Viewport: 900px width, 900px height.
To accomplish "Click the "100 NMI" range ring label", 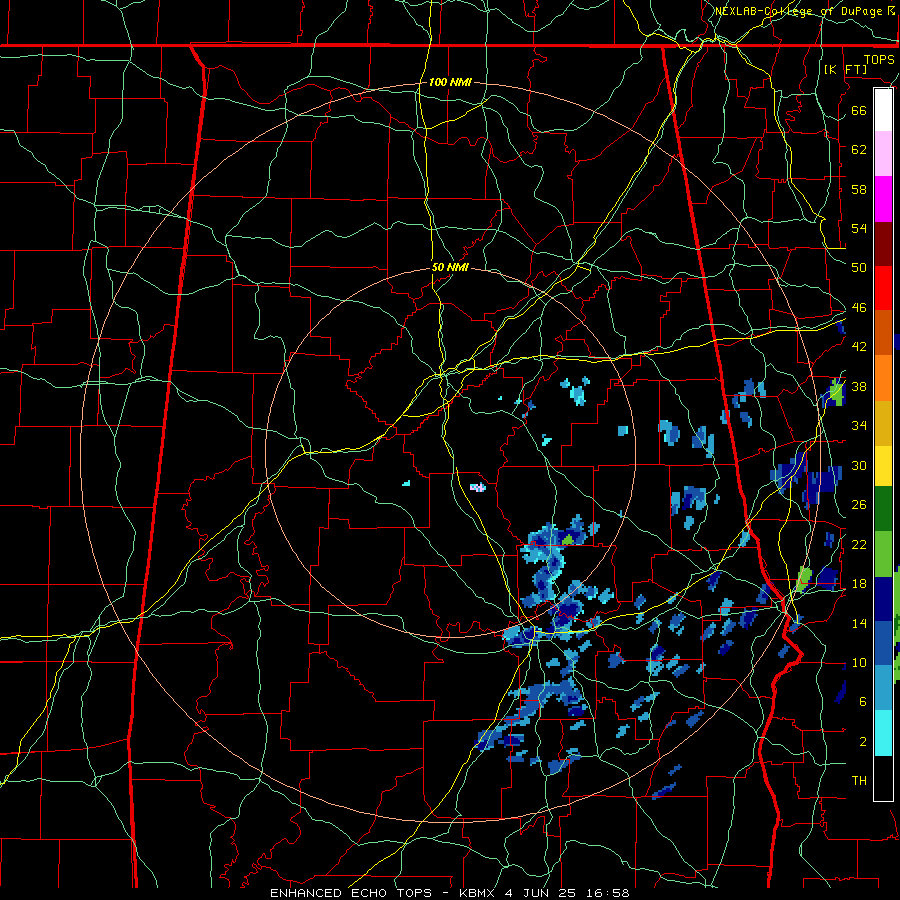I will tap(450, 82).
